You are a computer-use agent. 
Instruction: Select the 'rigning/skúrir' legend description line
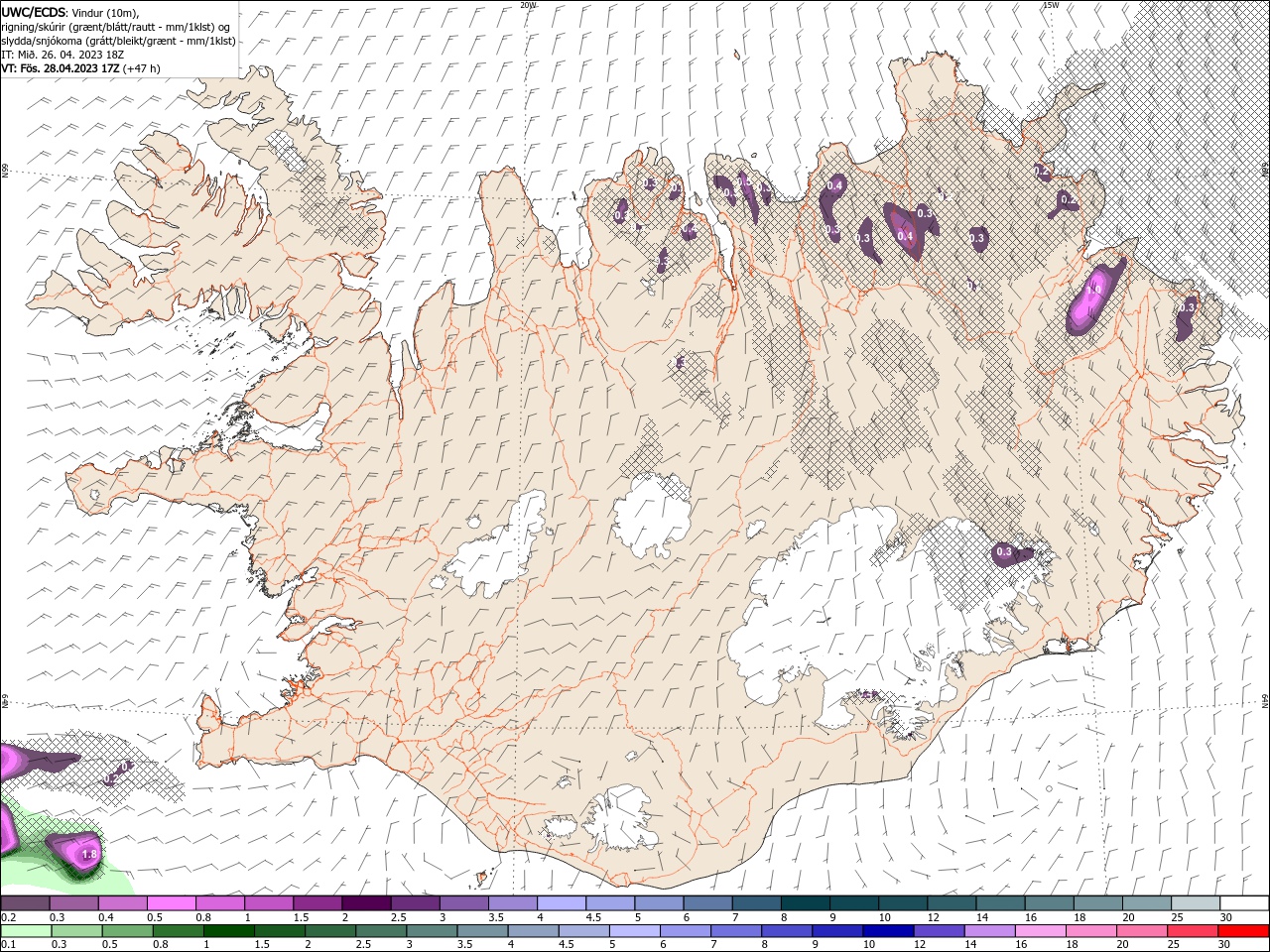click(116, 26)
